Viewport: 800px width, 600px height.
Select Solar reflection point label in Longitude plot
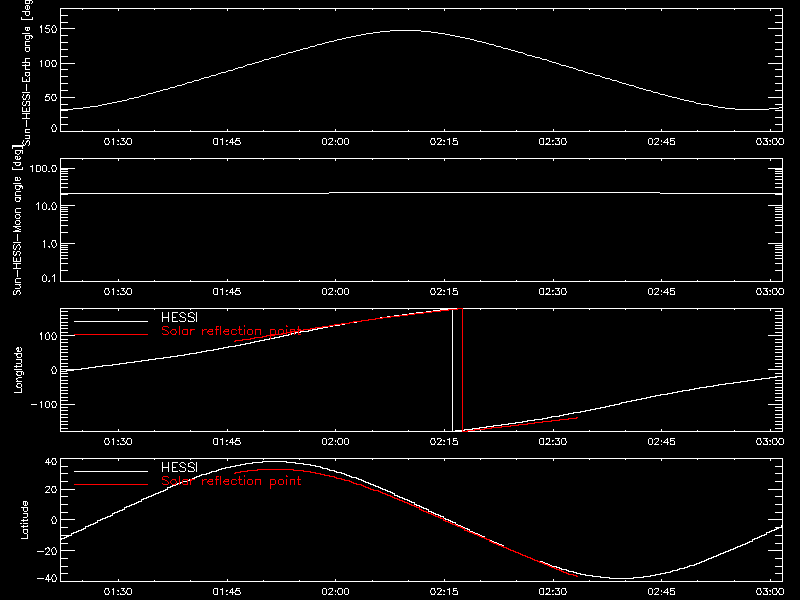pos(231,331)
